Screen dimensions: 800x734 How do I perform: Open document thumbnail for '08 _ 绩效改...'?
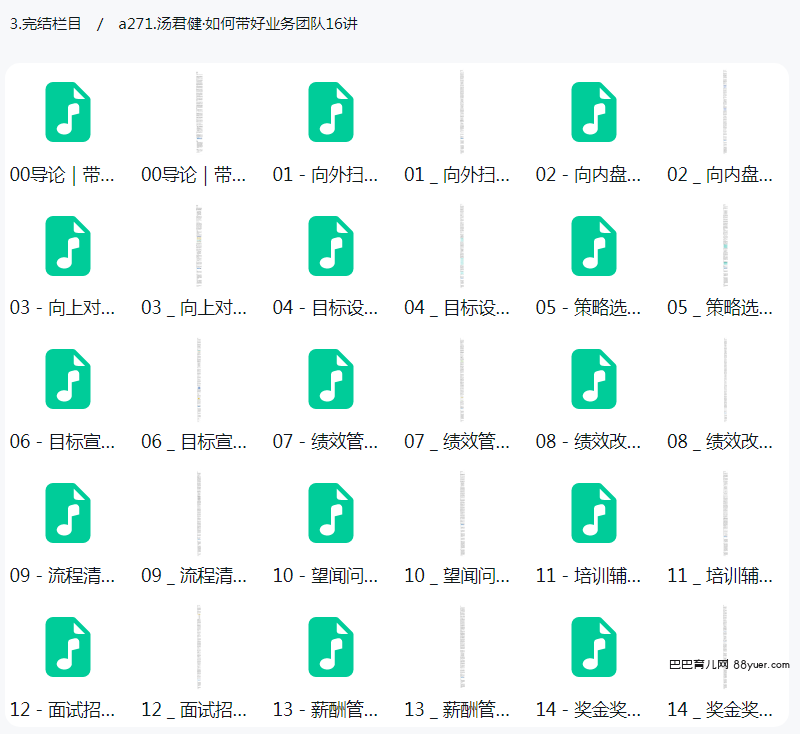725,379
